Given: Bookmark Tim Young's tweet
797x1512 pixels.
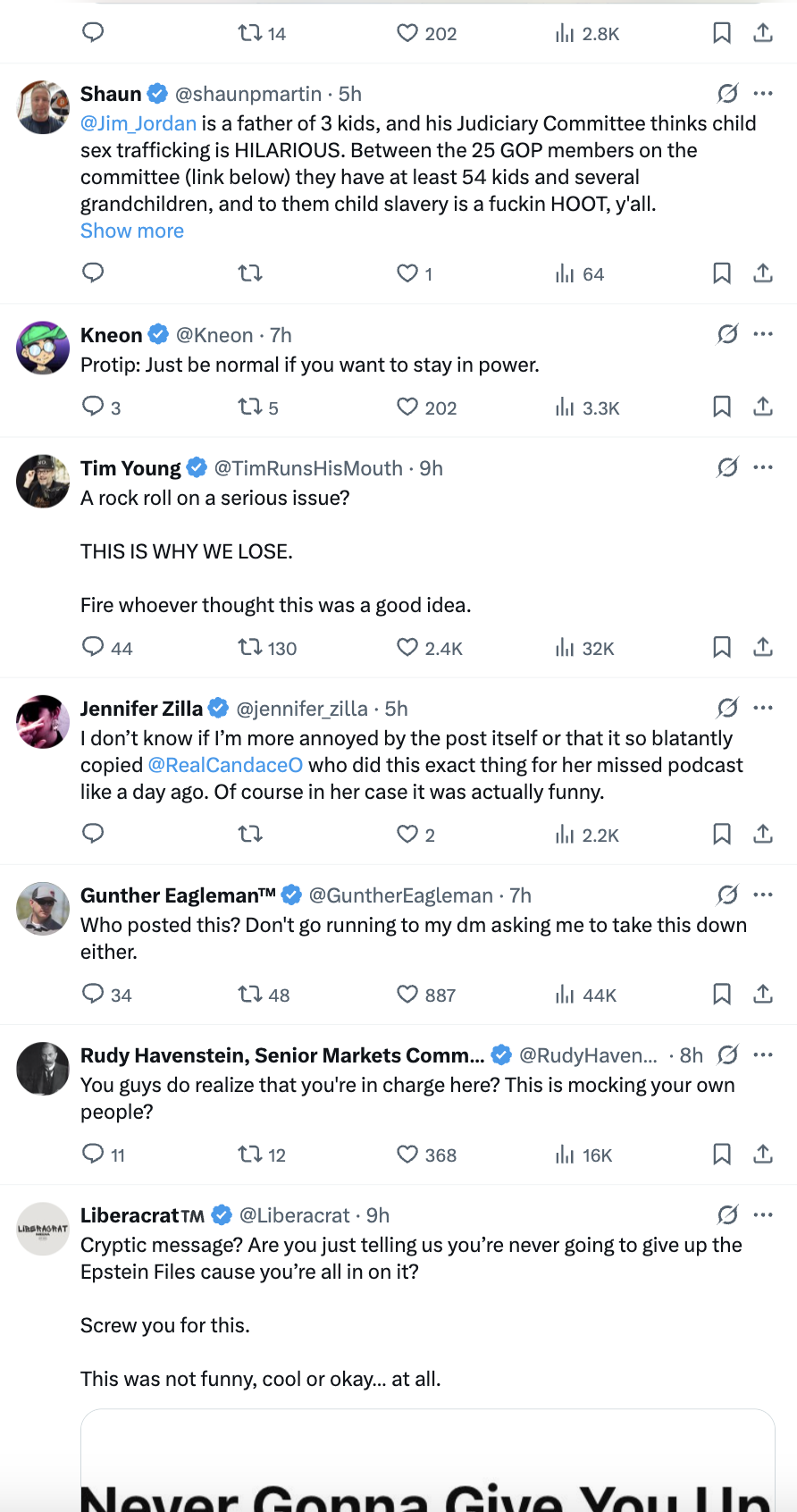Looking at the screenshot, I should coord(722,647).
